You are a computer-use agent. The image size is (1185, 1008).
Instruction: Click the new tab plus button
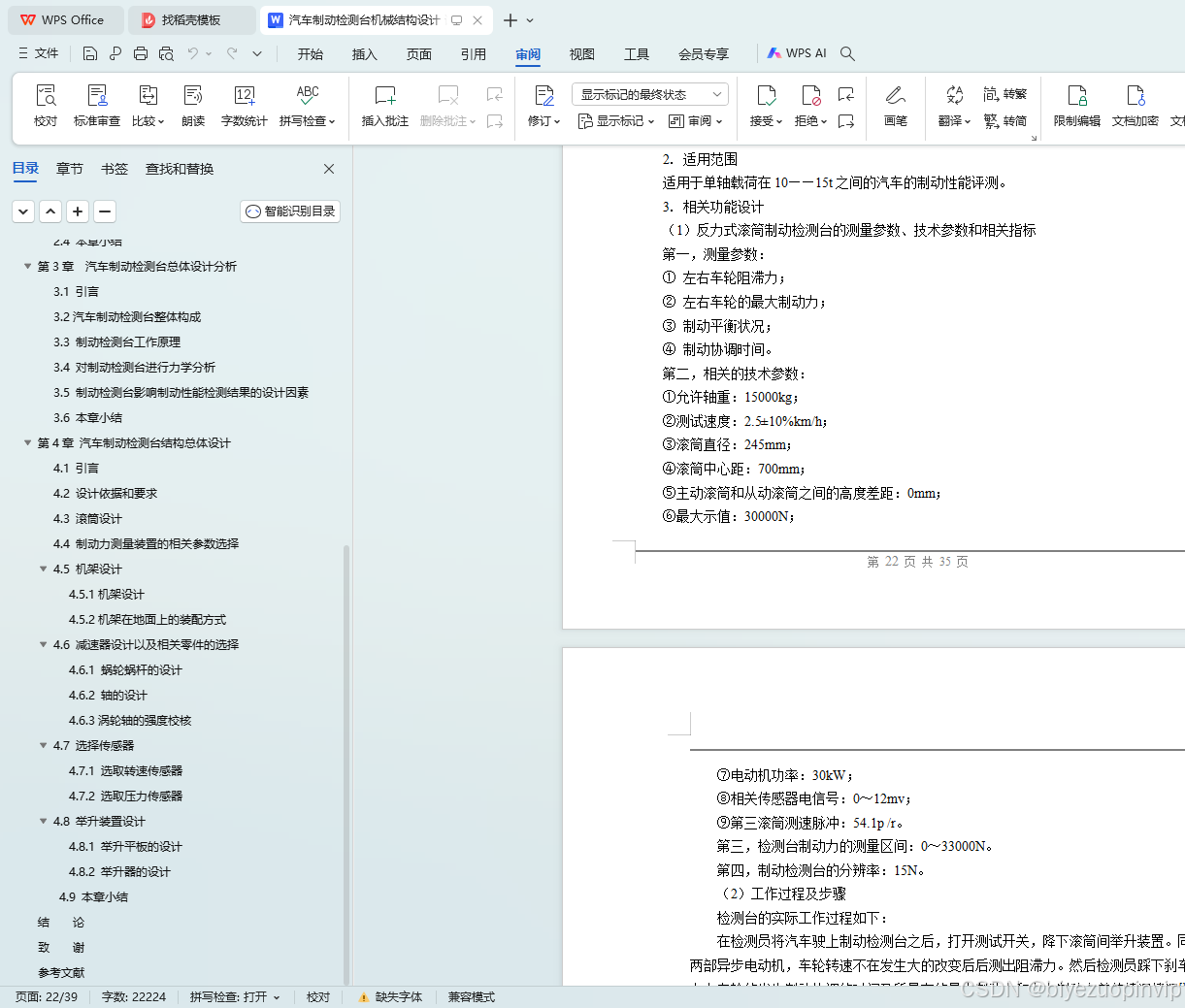pyautogui.click(x=510, y=19)
